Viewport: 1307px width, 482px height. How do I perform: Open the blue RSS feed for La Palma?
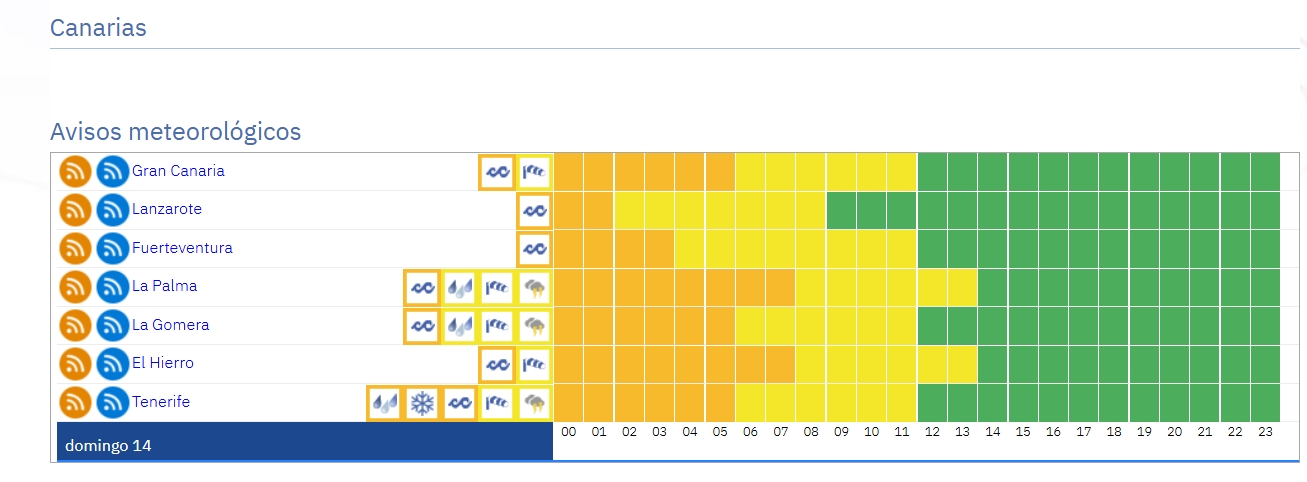pyautogui.click(x=113, y=288)
